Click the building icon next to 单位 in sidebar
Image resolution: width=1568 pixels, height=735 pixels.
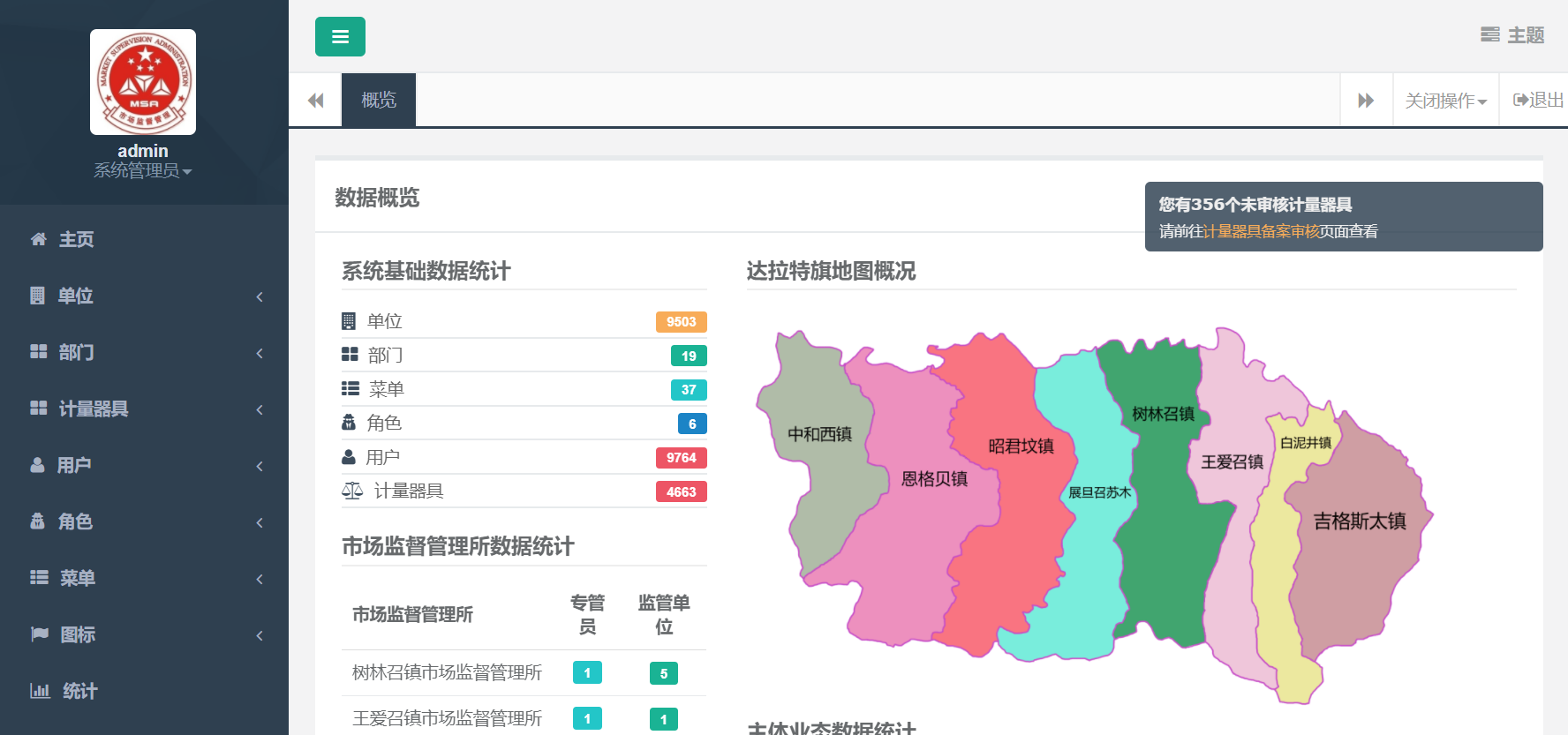pos(37,296)
